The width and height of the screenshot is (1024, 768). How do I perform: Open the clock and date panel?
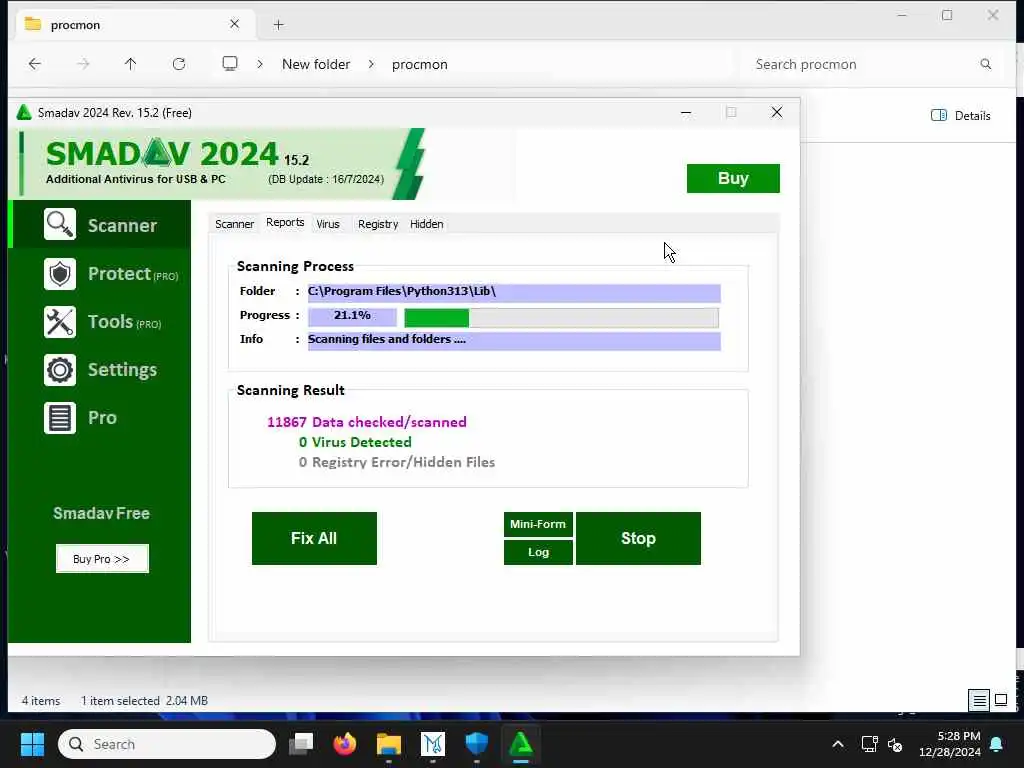coord(950,744)
